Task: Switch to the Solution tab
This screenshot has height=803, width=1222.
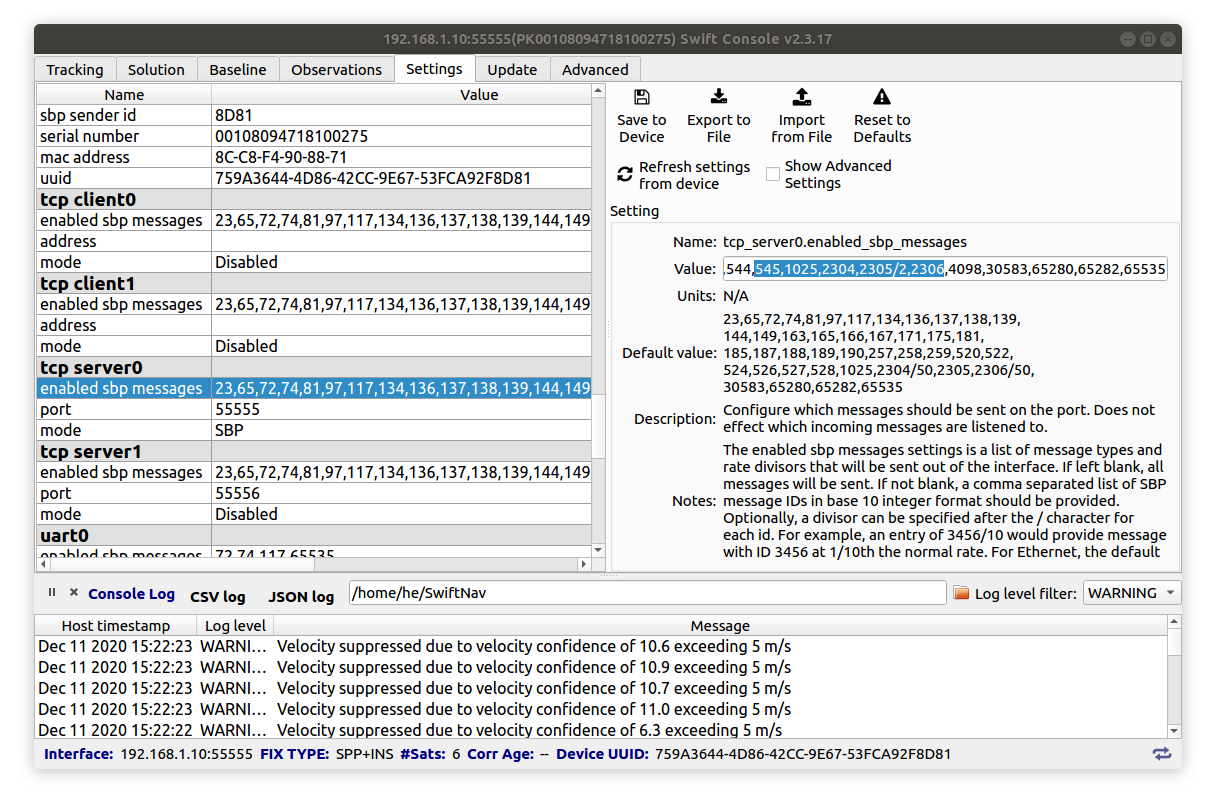Action: tap(156, 69)
